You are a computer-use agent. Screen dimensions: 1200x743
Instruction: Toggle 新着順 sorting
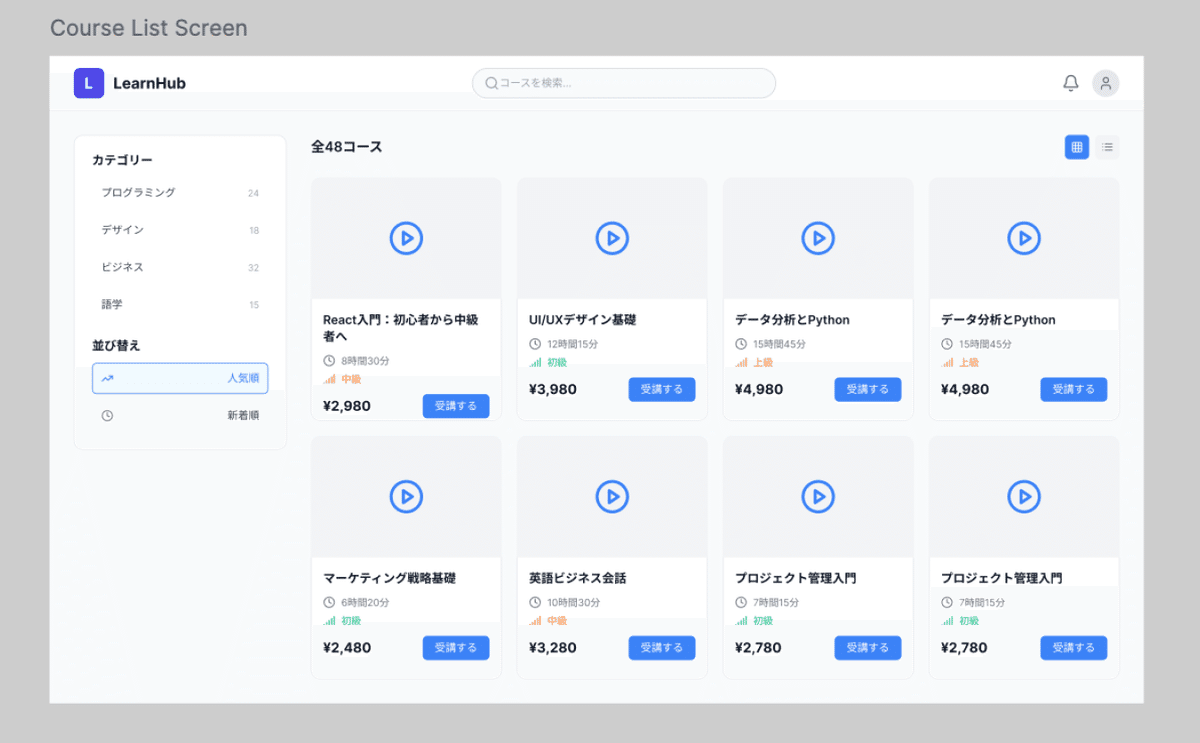click(180, 414)
